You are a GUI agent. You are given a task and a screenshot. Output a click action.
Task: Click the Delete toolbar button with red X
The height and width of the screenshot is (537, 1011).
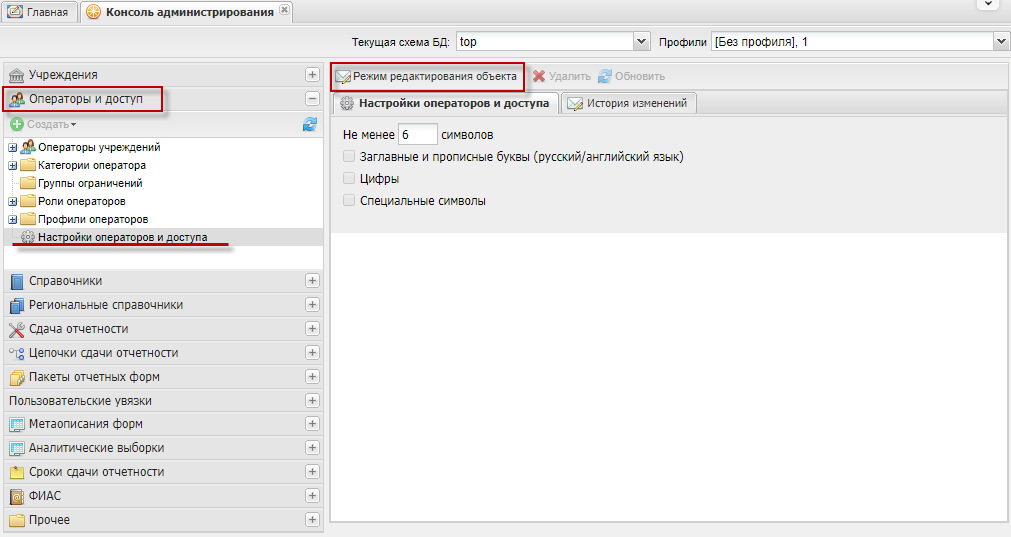click(x=561, y=76)
